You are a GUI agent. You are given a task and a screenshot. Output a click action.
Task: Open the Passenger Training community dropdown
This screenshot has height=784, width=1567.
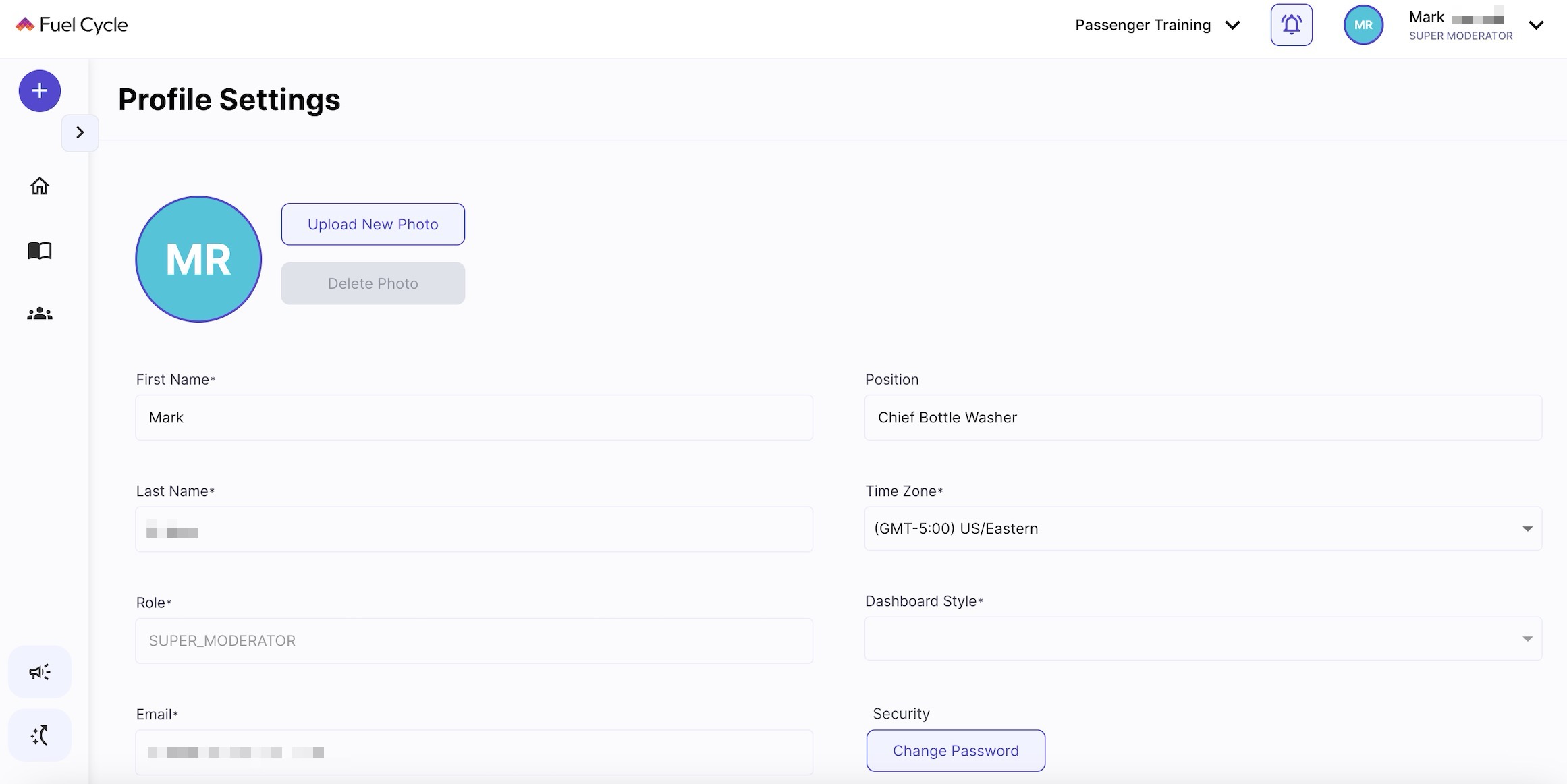pos(1157,25)
